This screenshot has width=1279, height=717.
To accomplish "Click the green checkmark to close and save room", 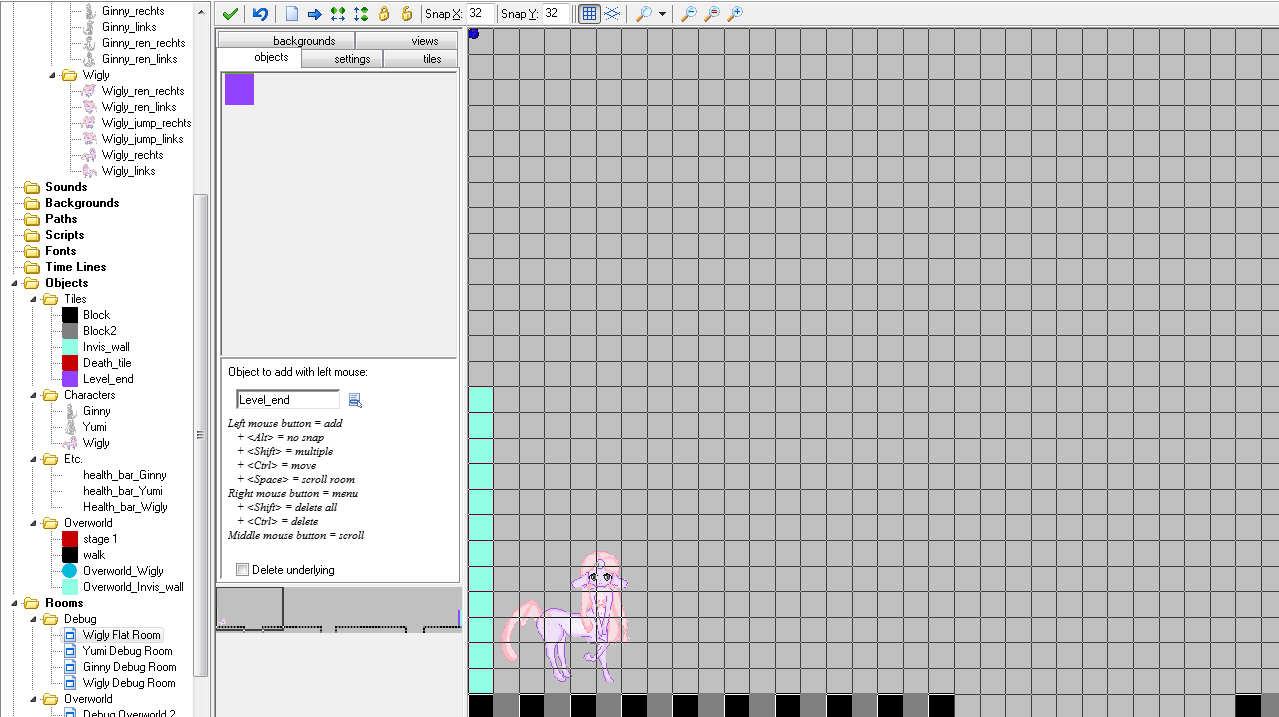I will pos(230,14).
